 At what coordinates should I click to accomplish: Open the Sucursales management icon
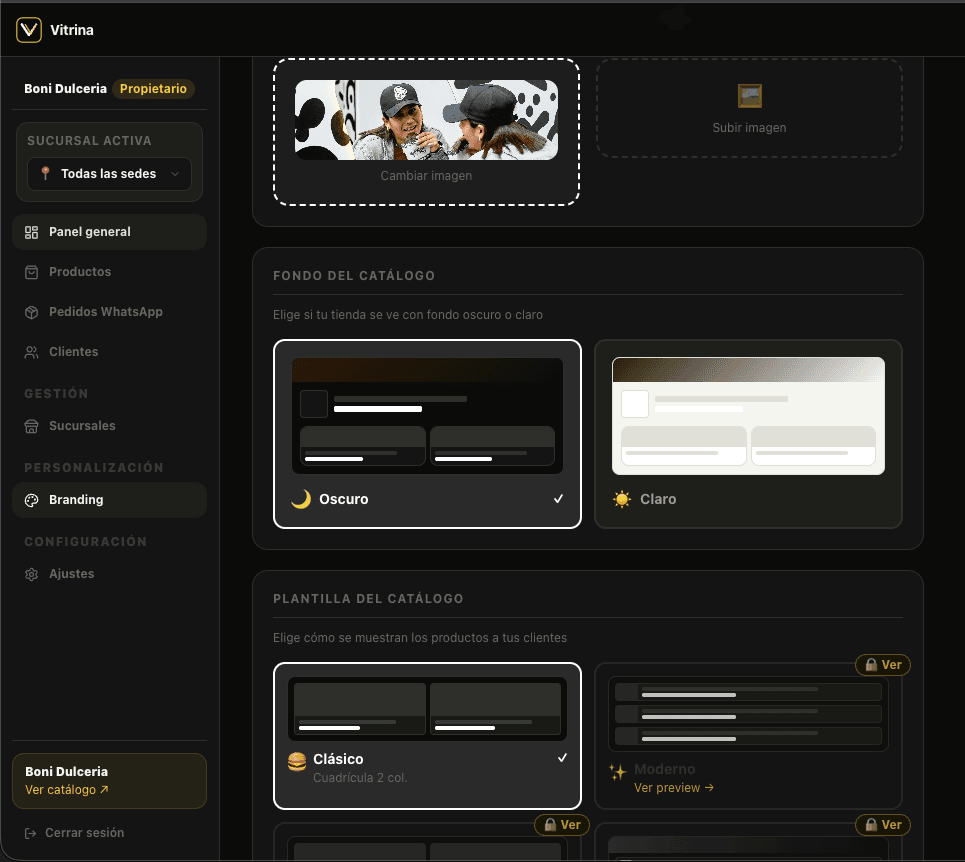point(33,425)
